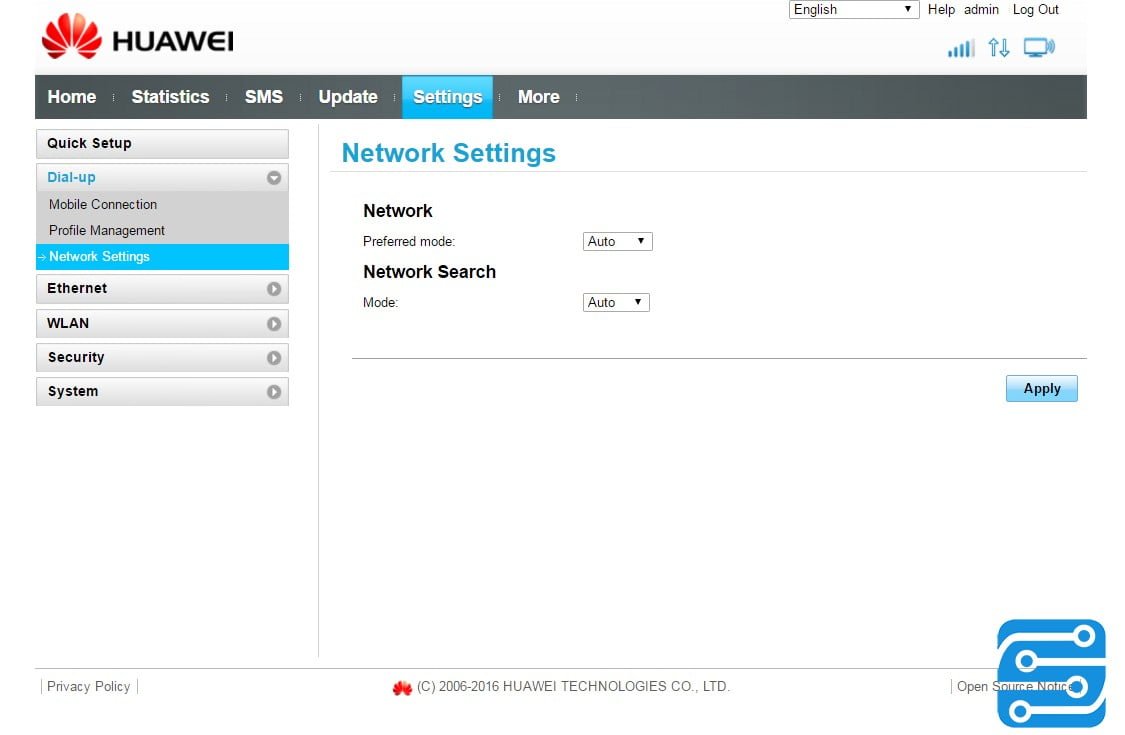Click the connected device monitor icon
The image size is (1125, 735).
pos(1039,47)
